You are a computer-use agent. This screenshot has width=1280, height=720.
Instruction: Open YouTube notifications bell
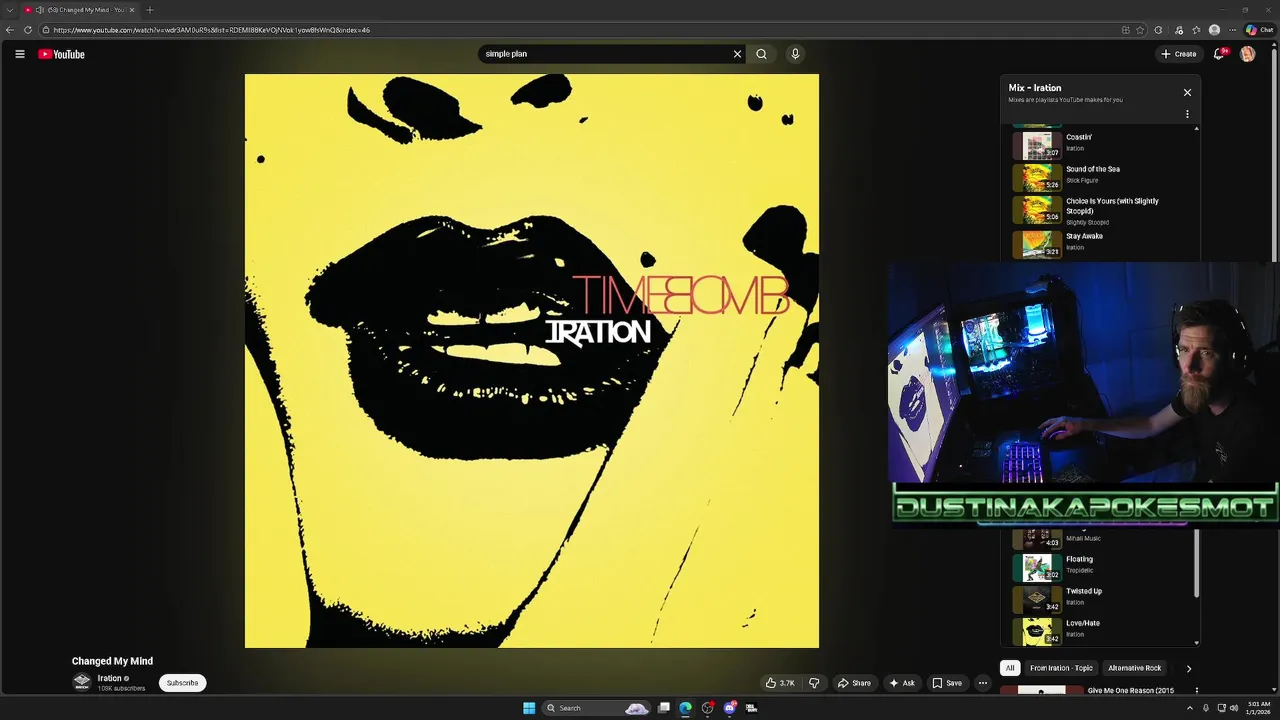pyautogui.click(x=1218, y=54)
